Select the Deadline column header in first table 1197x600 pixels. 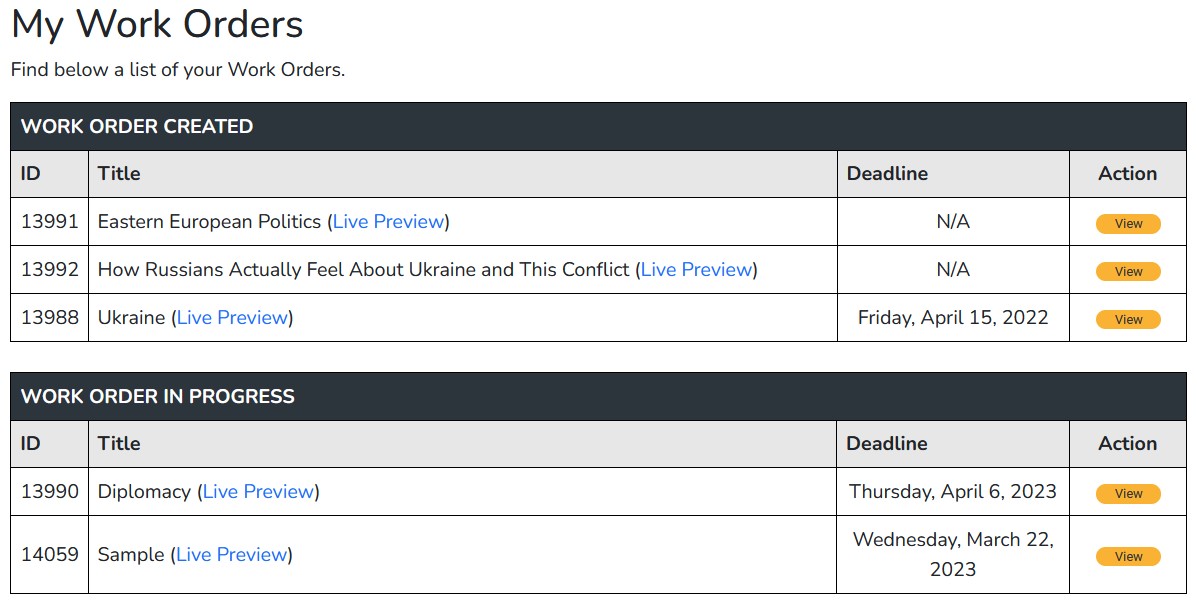(x=887, y=173)
